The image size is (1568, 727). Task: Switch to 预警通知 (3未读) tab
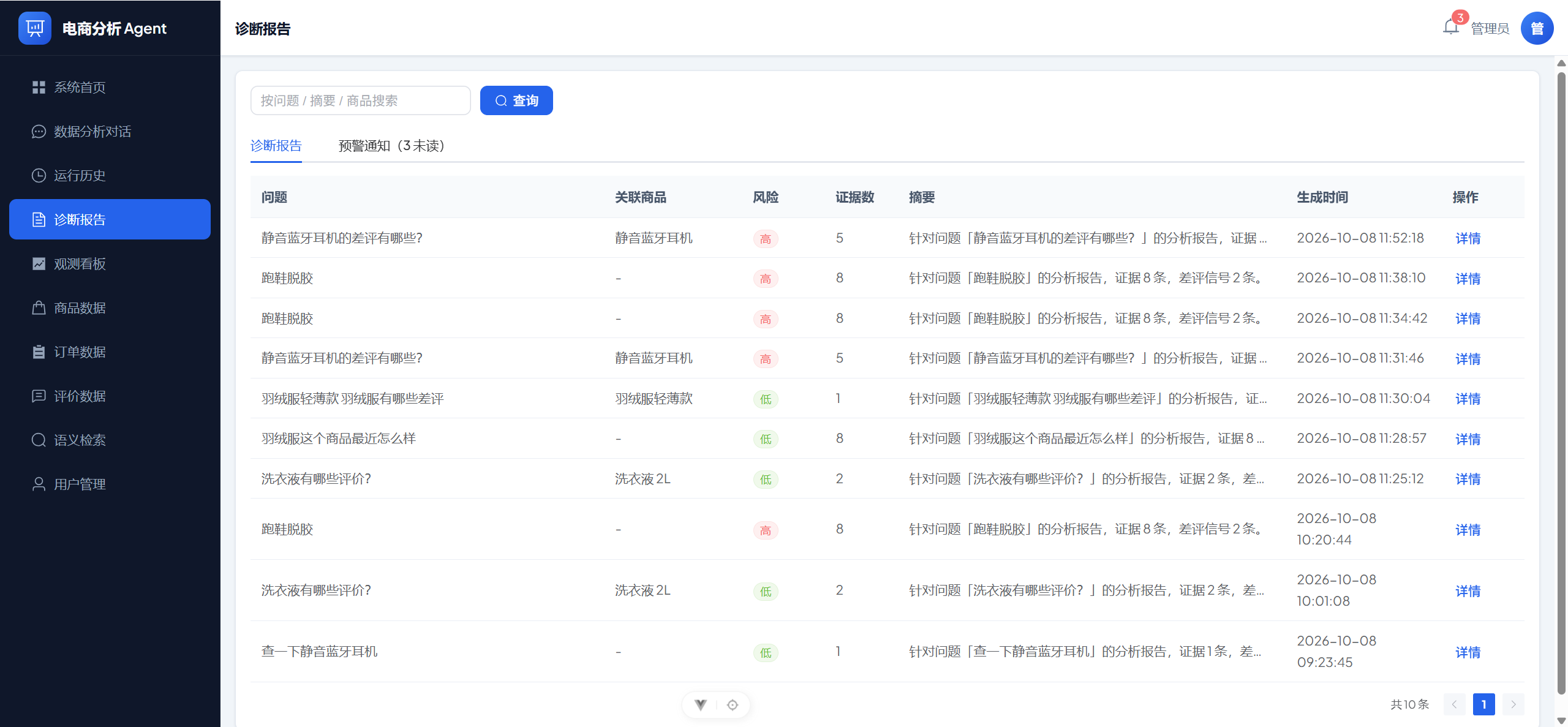coord(392,146)
